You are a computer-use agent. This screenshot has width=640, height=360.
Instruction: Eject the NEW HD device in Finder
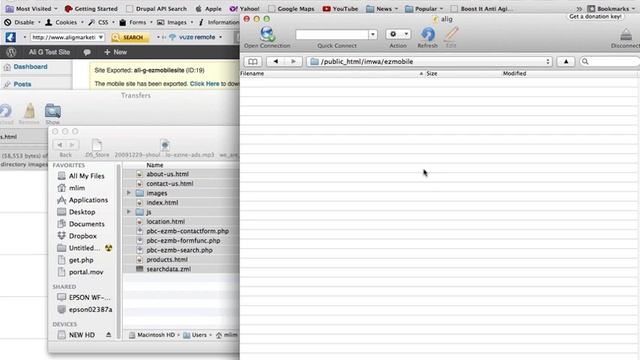pos(109,335)
